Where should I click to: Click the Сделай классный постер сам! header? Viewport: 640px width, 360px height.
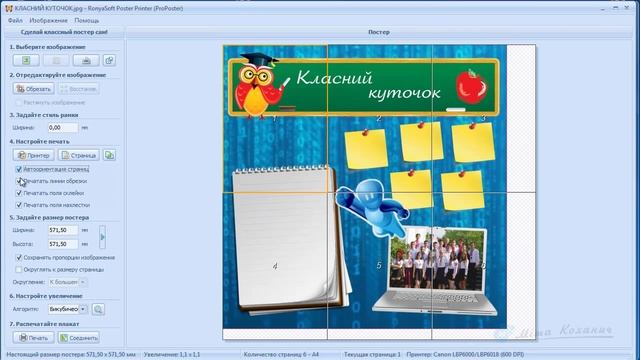[x=64, y=32]
